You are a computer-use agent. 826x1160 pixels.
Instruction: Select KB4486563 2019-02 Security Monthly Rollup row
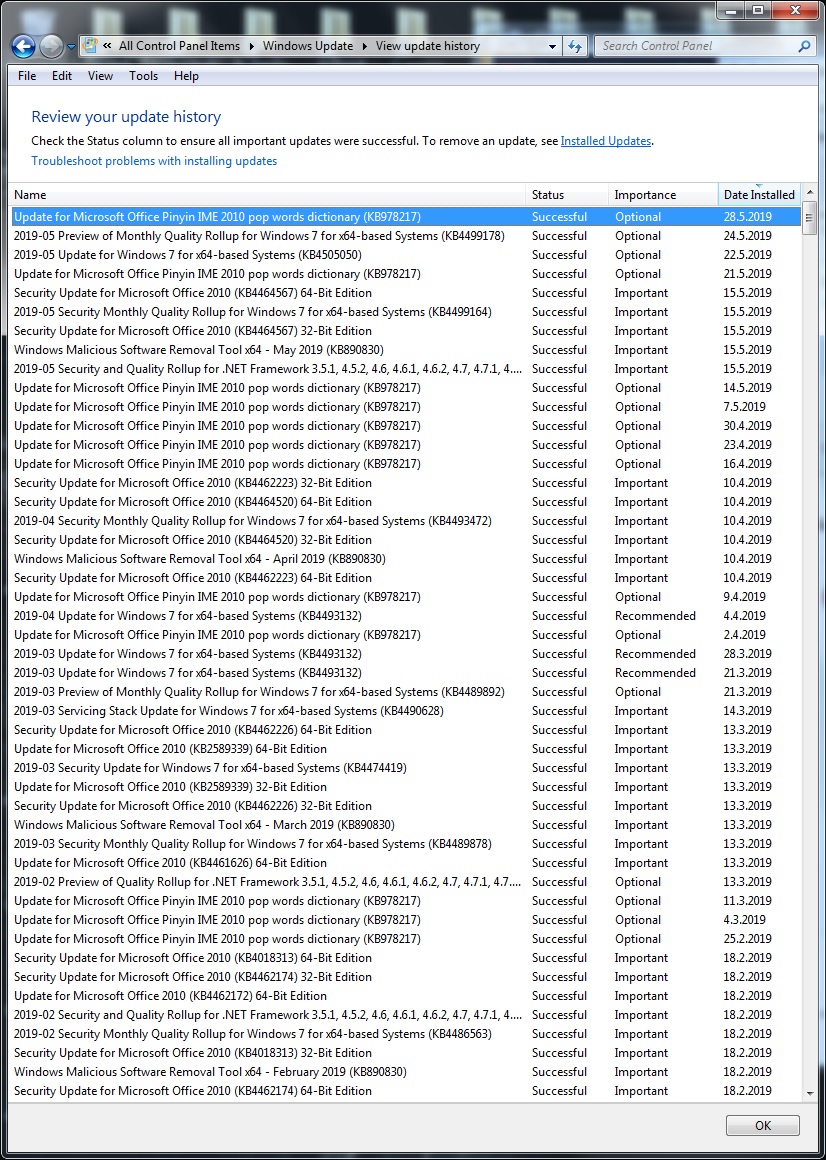405,1033
